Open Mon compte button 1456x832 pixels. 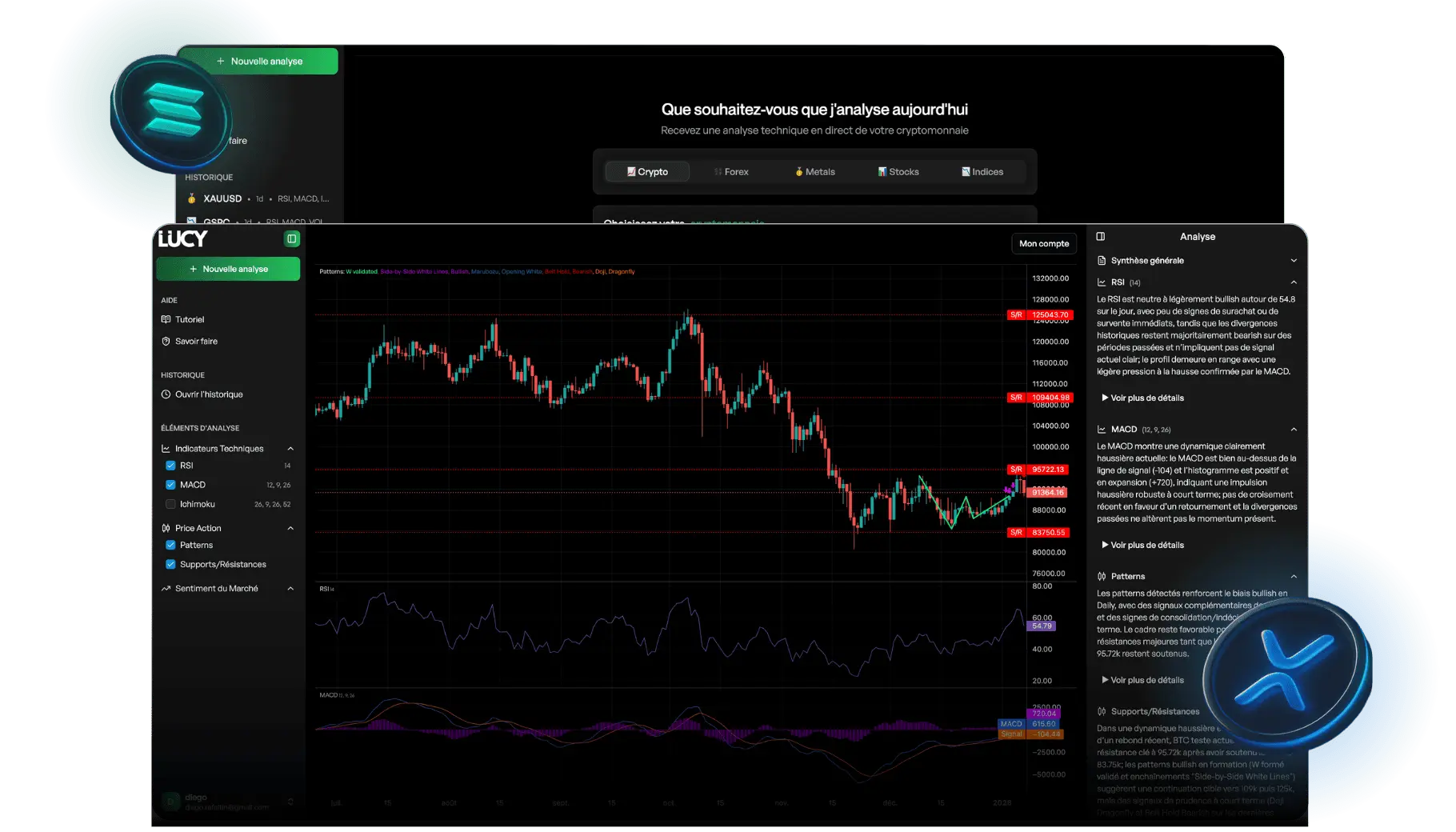pyautogui.click(x=1044, y=244)
